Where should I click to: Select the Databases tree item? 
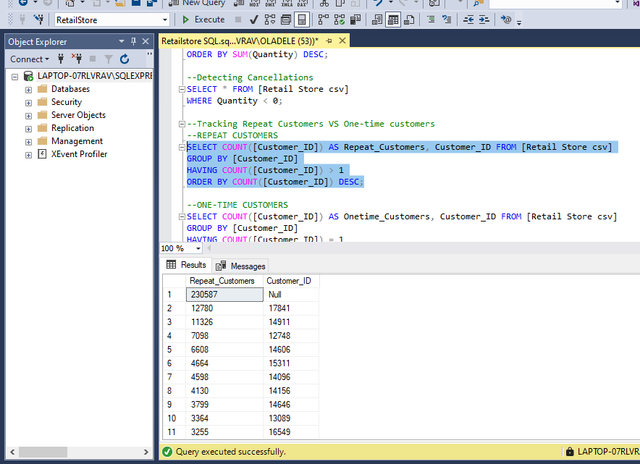[70, 89]
